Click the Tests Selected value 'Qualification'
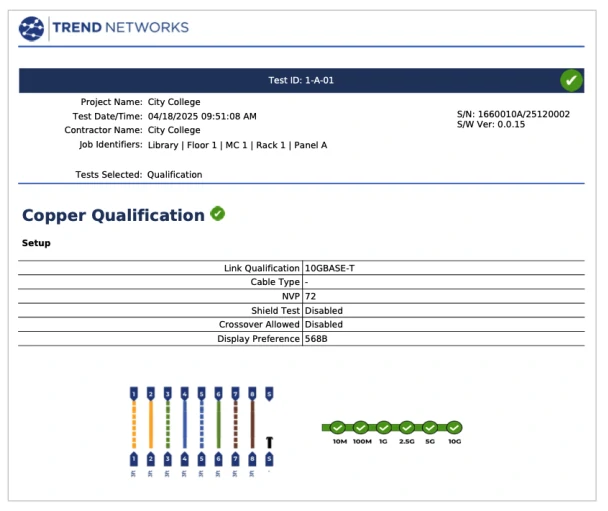This screenshot has width=608, height=511. (175, 175)
